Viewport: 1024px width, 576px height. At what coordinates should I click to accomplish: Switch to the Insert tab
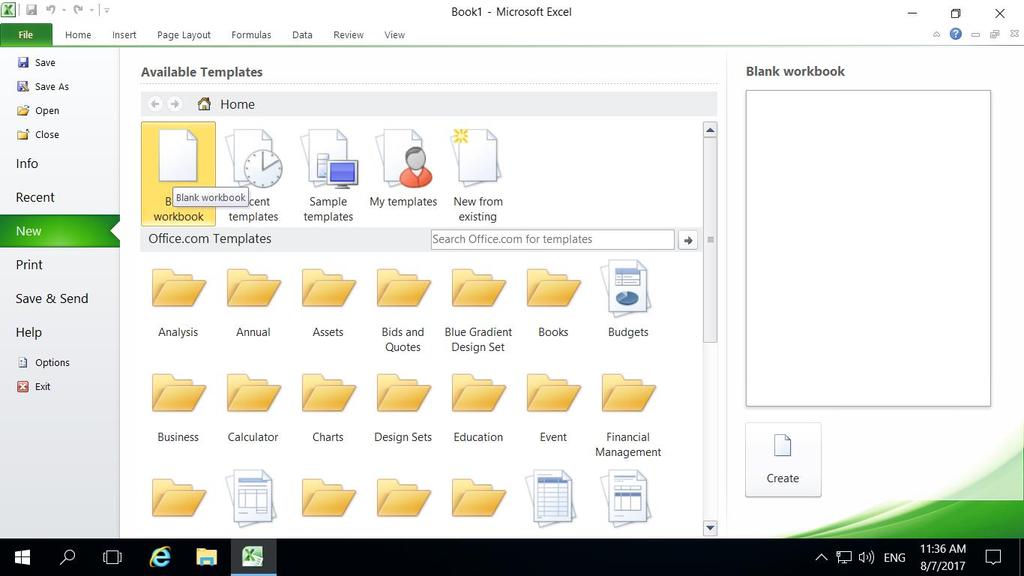click(124, 35)
